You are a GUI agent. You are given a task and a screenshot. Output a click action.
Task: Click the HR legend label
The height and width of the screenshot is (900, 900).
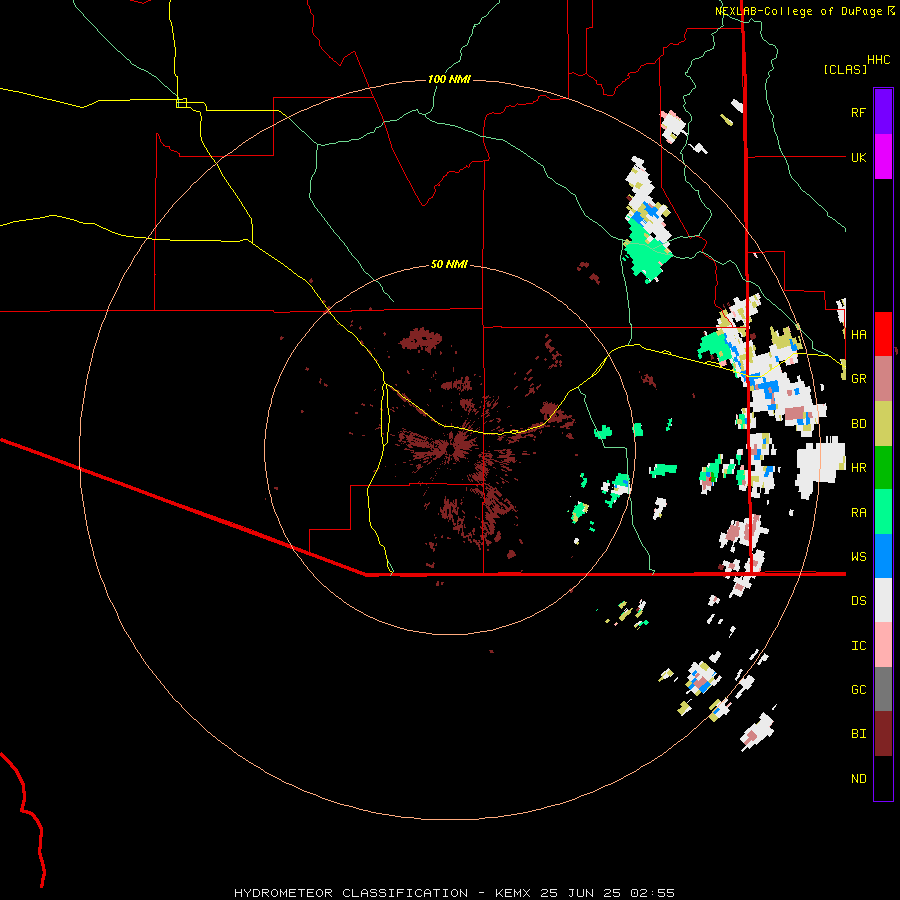[858, 468]
